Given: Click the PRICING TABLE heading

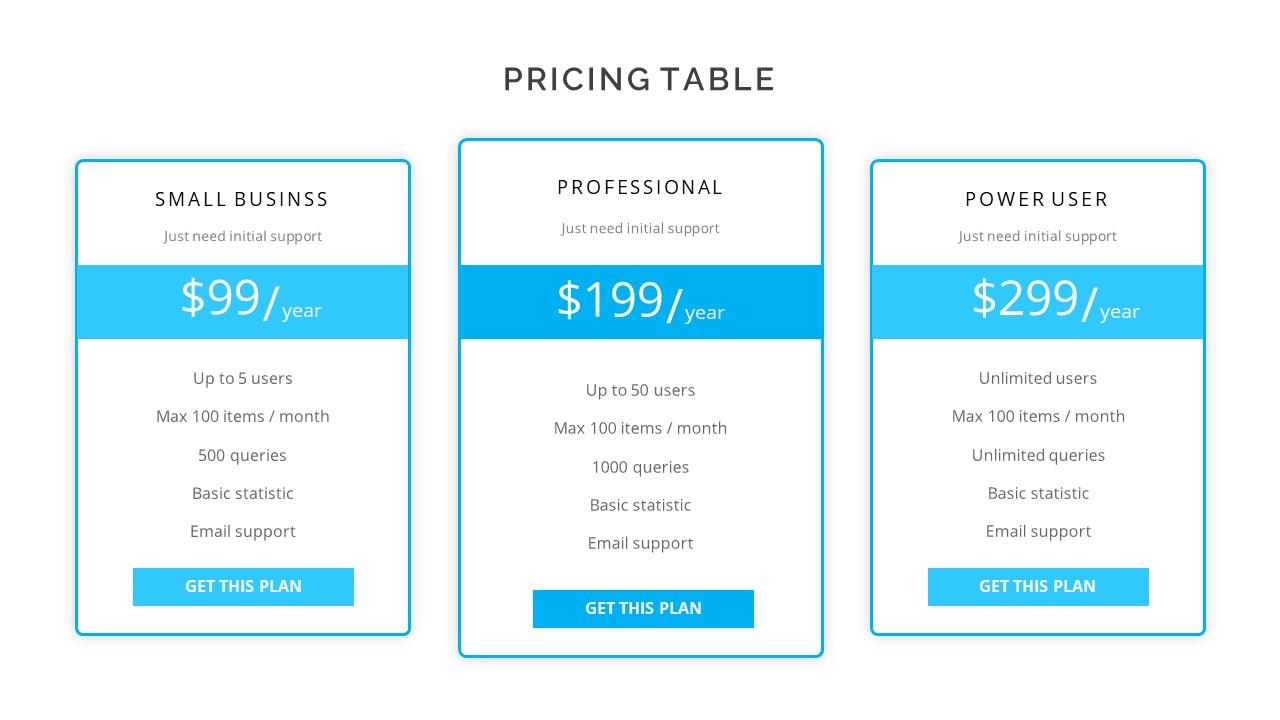Looking at the screenshot, I should tap(640, 78).
